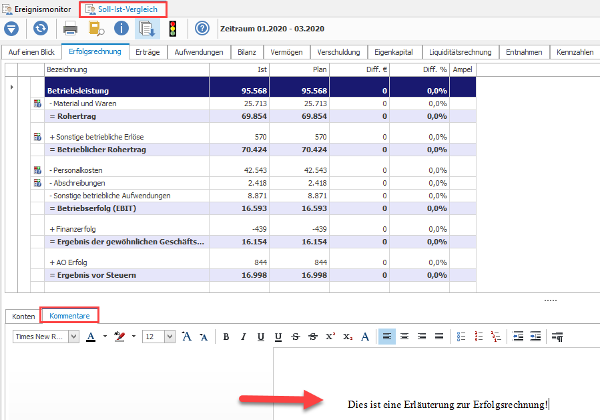600x420 pixels.
Task: Open the Liquiditätsrechnung tab
Action: point(460,52)
